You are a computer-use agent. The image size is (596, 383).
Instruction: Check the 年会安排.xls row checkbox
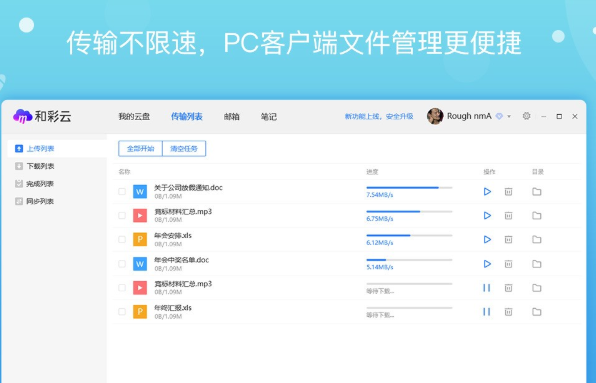122,239
